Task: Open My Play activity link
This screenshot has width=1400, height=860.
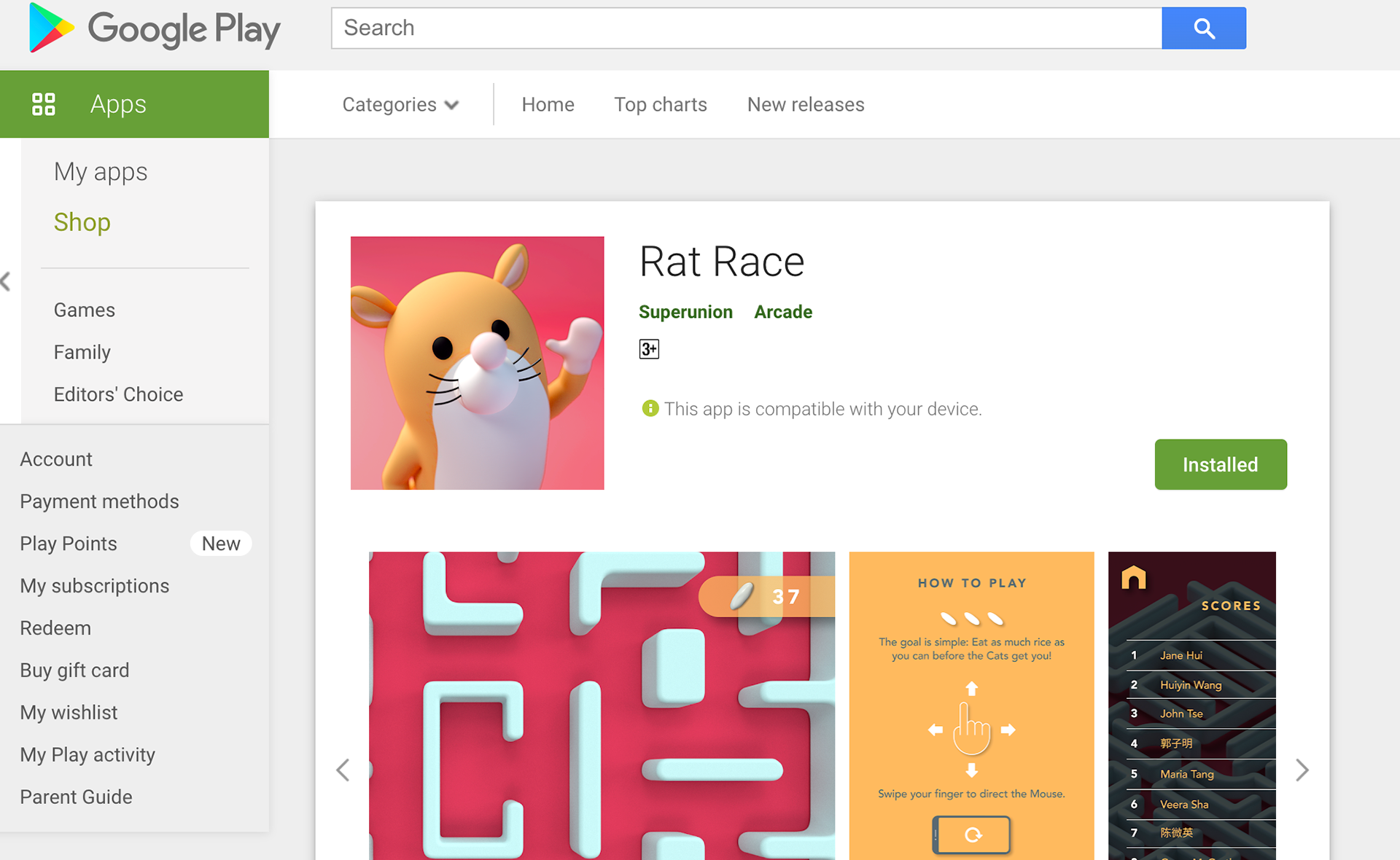Action: click(x=87, y=755)
